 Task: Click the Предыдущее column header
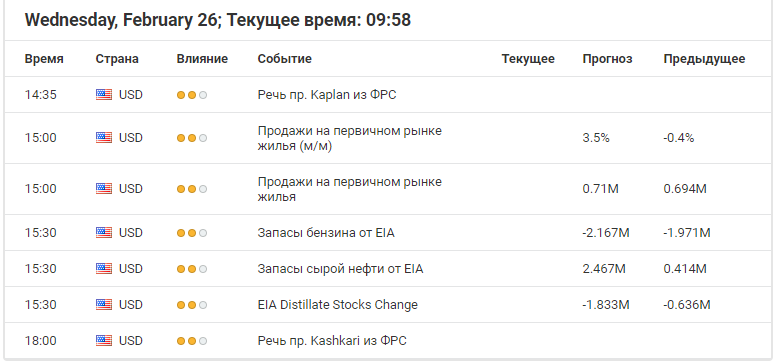704,59
